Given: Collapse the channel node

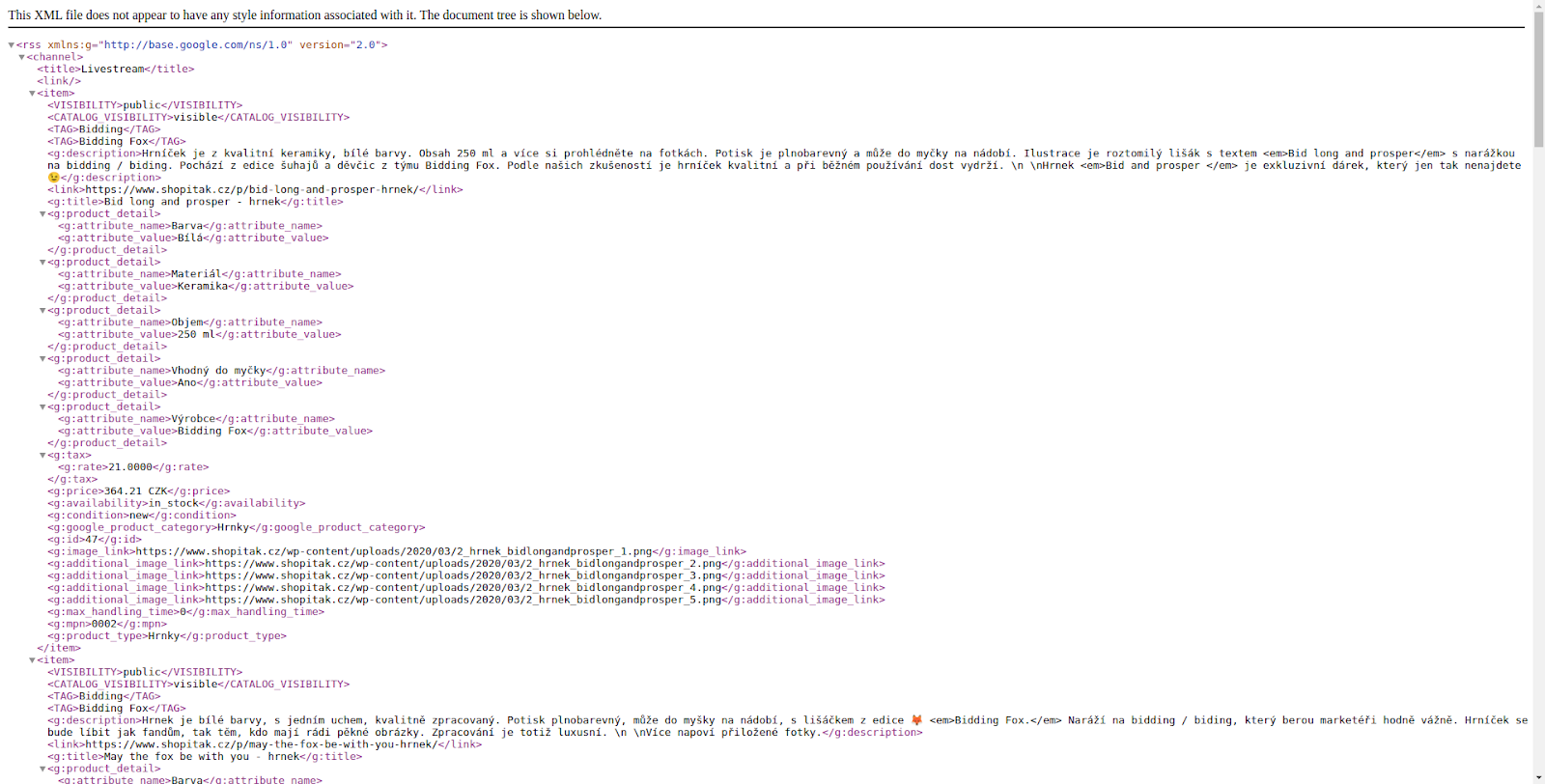Looking at the screenshot, I should (22, 57).
